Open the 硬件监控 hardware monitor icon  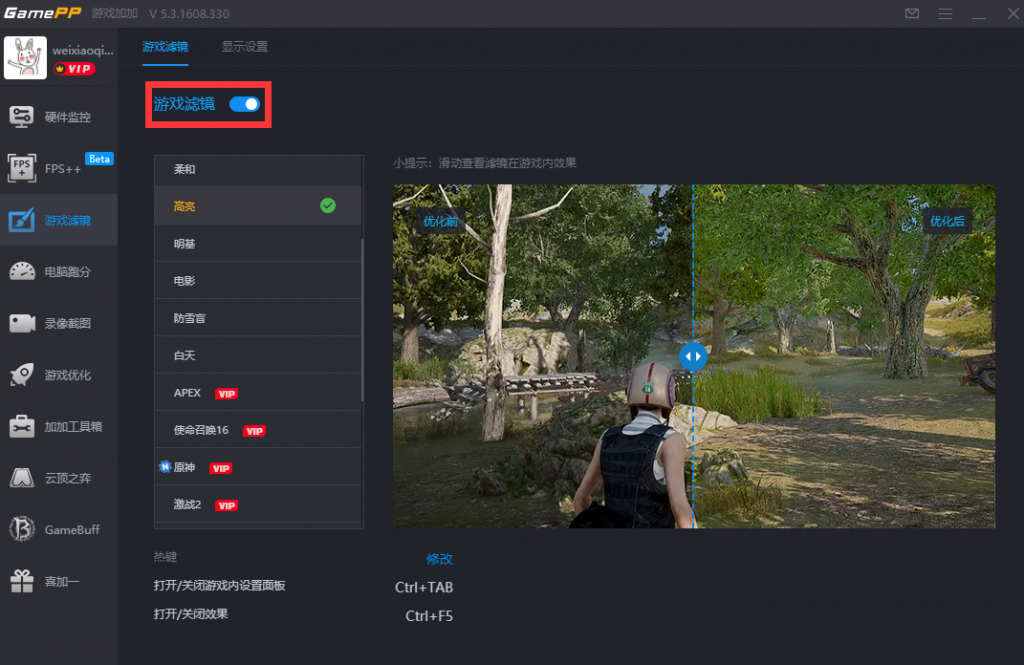click(22, 117)
